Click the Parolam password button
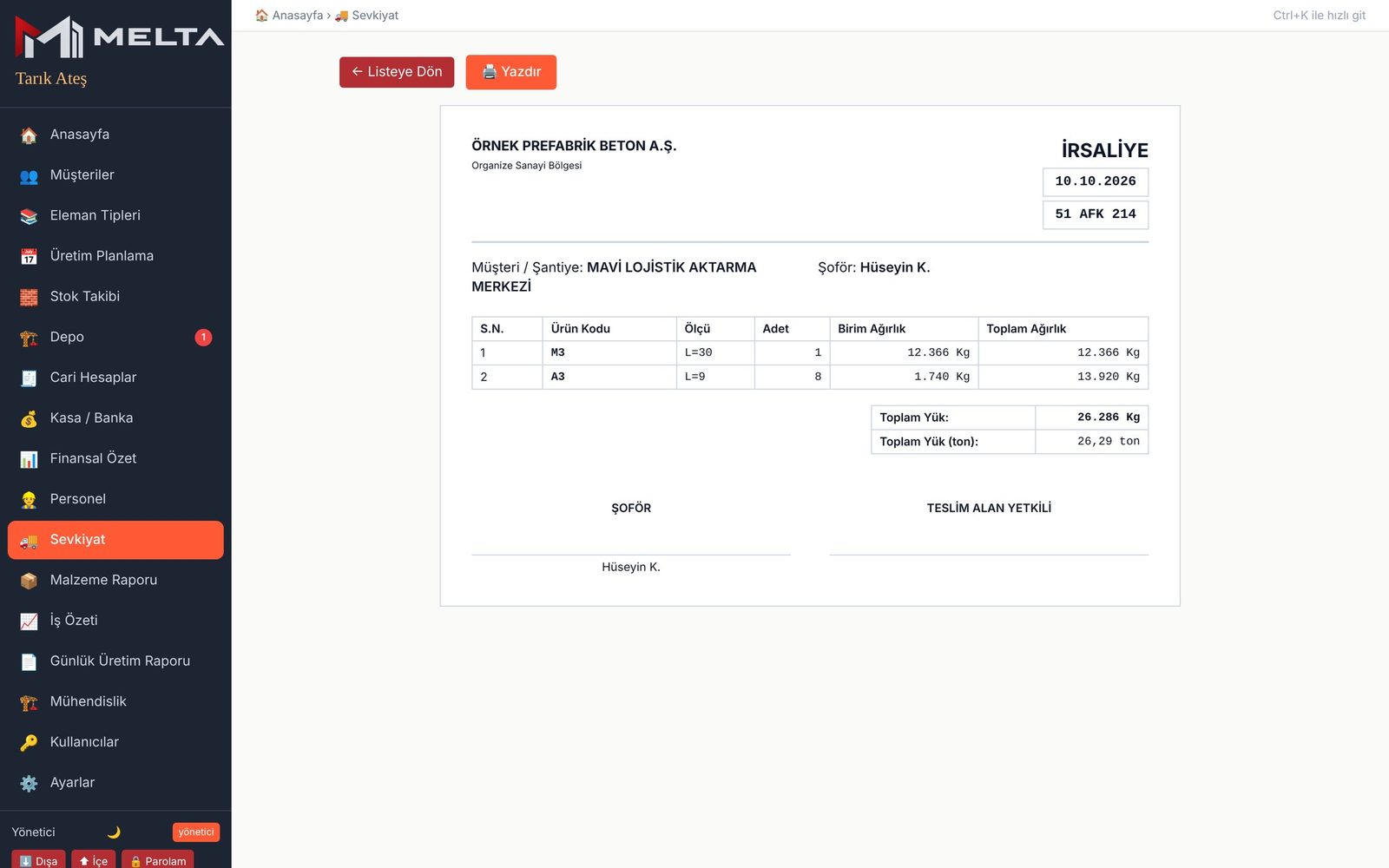 pyautogui.click(x=157, y=859)
